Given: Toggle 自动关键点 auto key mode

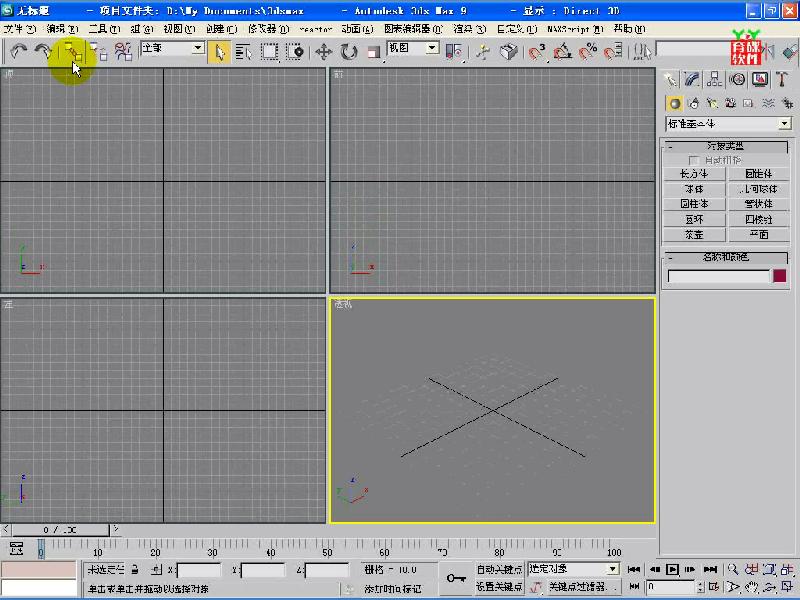Looking at the screenshot, I should coord(499,569).
